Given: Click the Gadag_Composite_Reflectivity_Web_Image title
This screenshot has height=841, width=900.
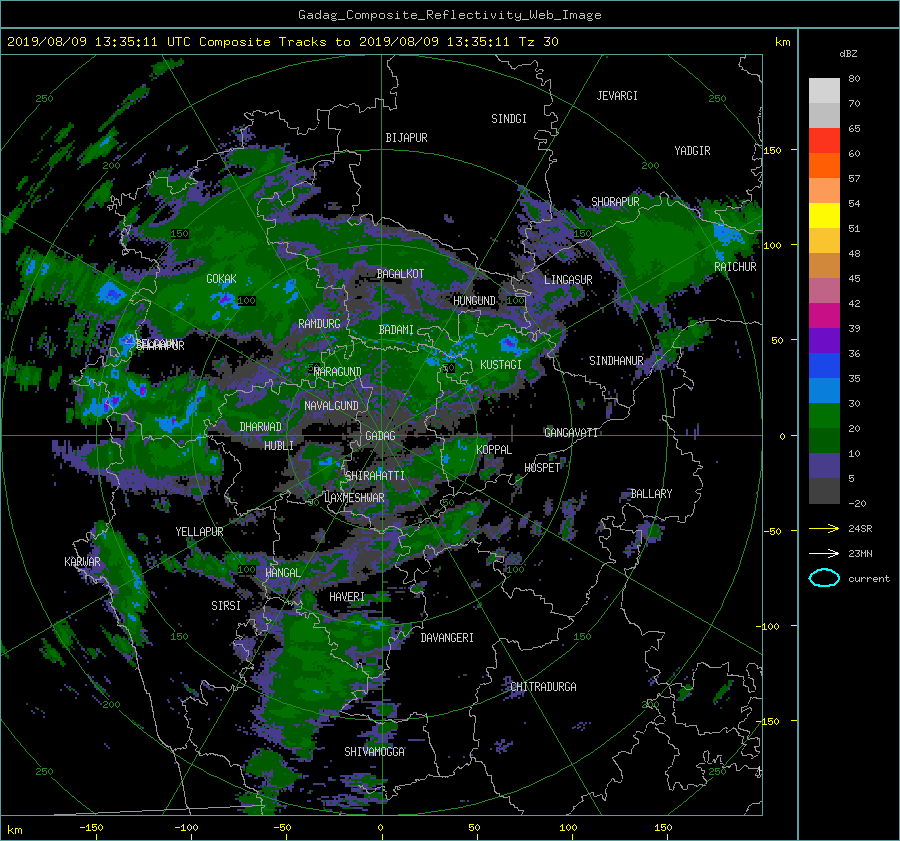Looking at the screenshot, I should [x=449, y=15].
